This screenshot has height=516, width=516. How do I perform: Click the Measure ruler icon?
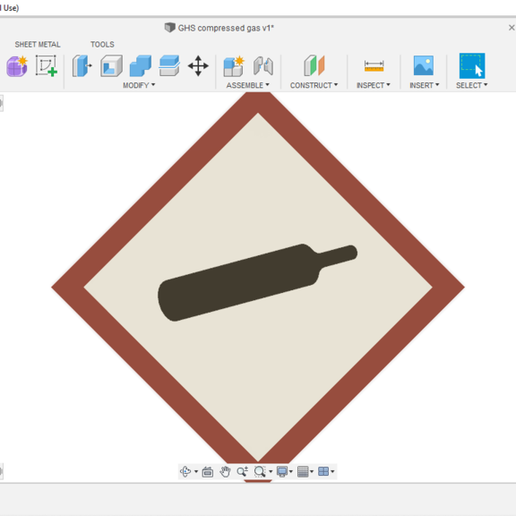click(x=374, y=66)
